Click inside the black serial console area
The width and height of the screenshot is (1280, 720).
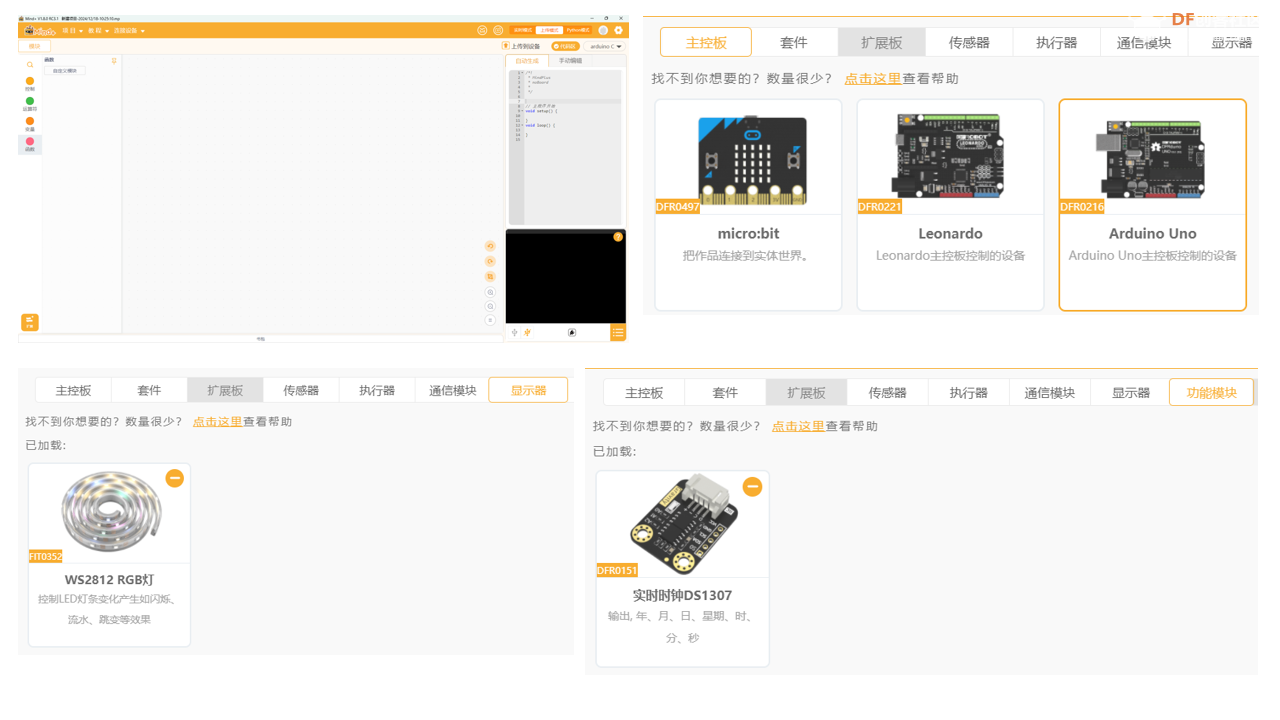point(565,278)
